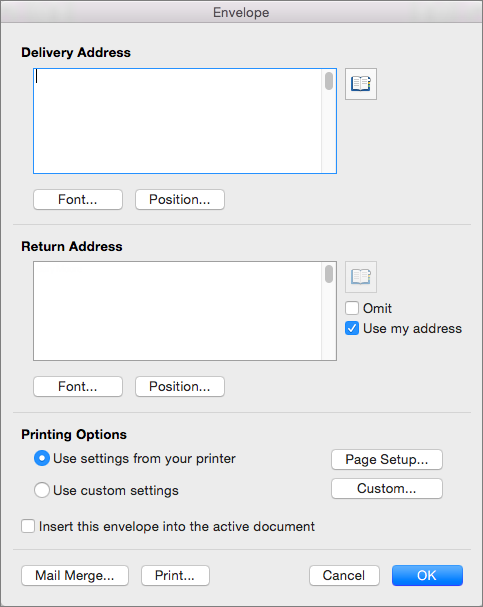
Task: Open the Page Setup dialog
Action: (x=387, y=460)
